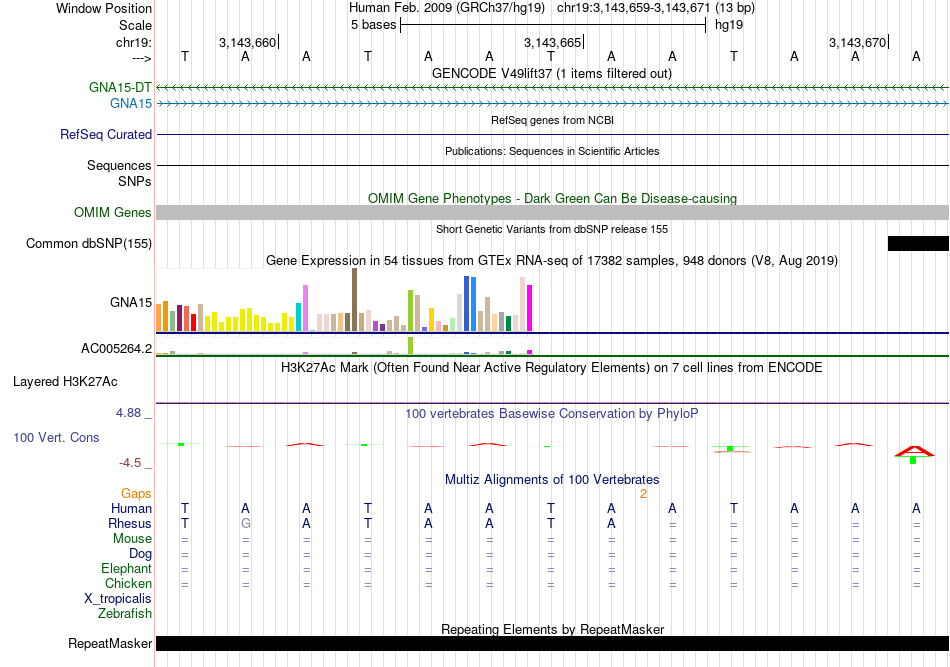Click the Scale label

135,25
